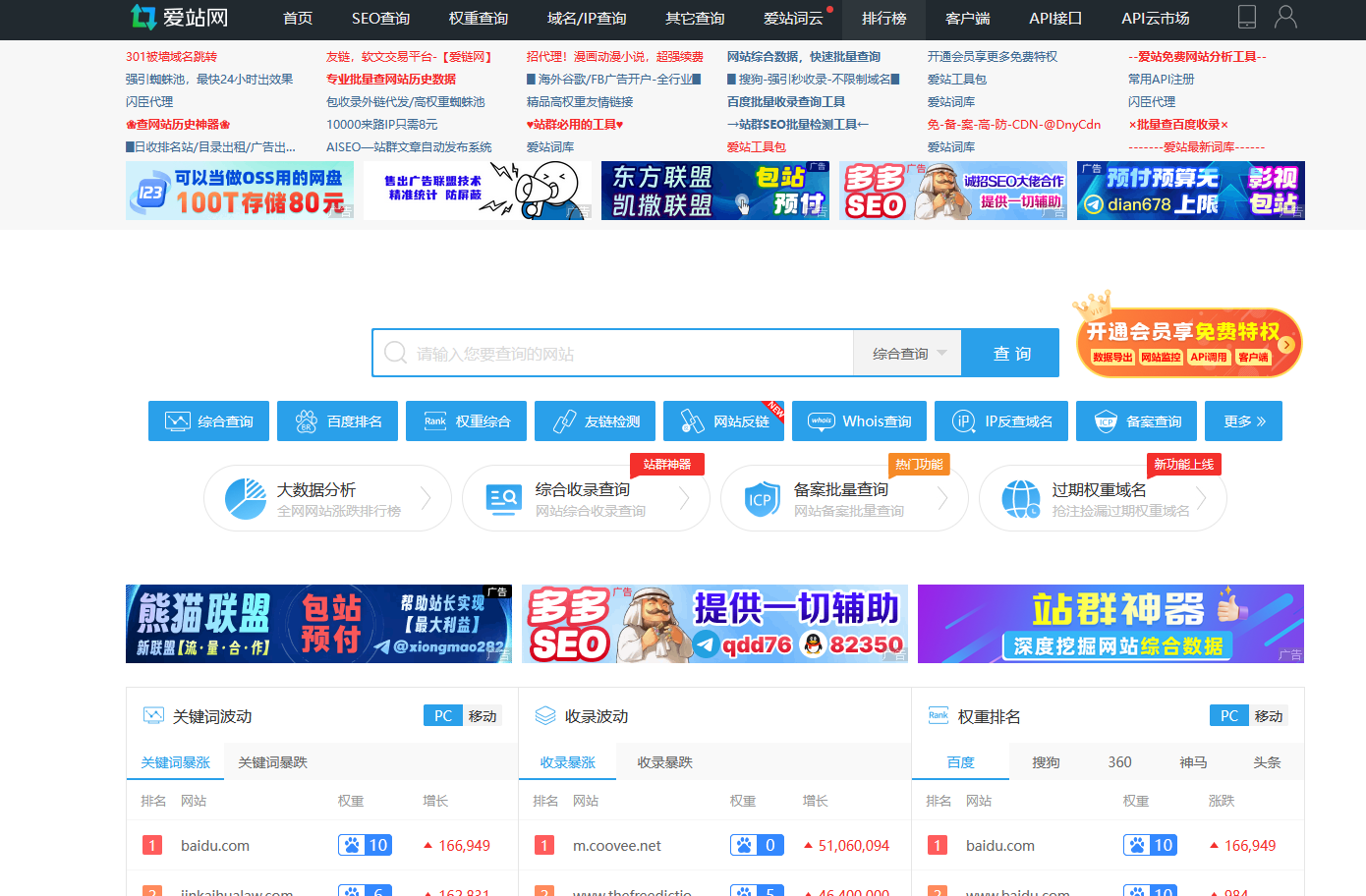Switch 关键词波动 panel to PC
Screen dimensions: 1366x896
(443, 715)
